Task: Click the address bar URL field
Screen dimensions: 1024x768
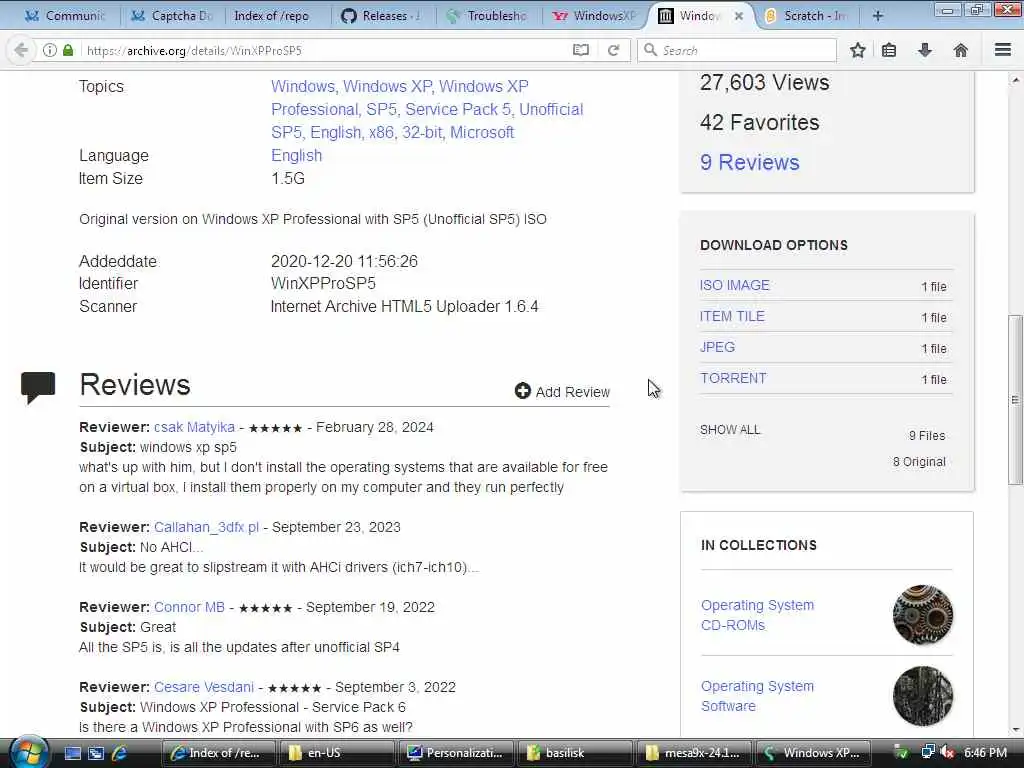Action: point(327,50)
